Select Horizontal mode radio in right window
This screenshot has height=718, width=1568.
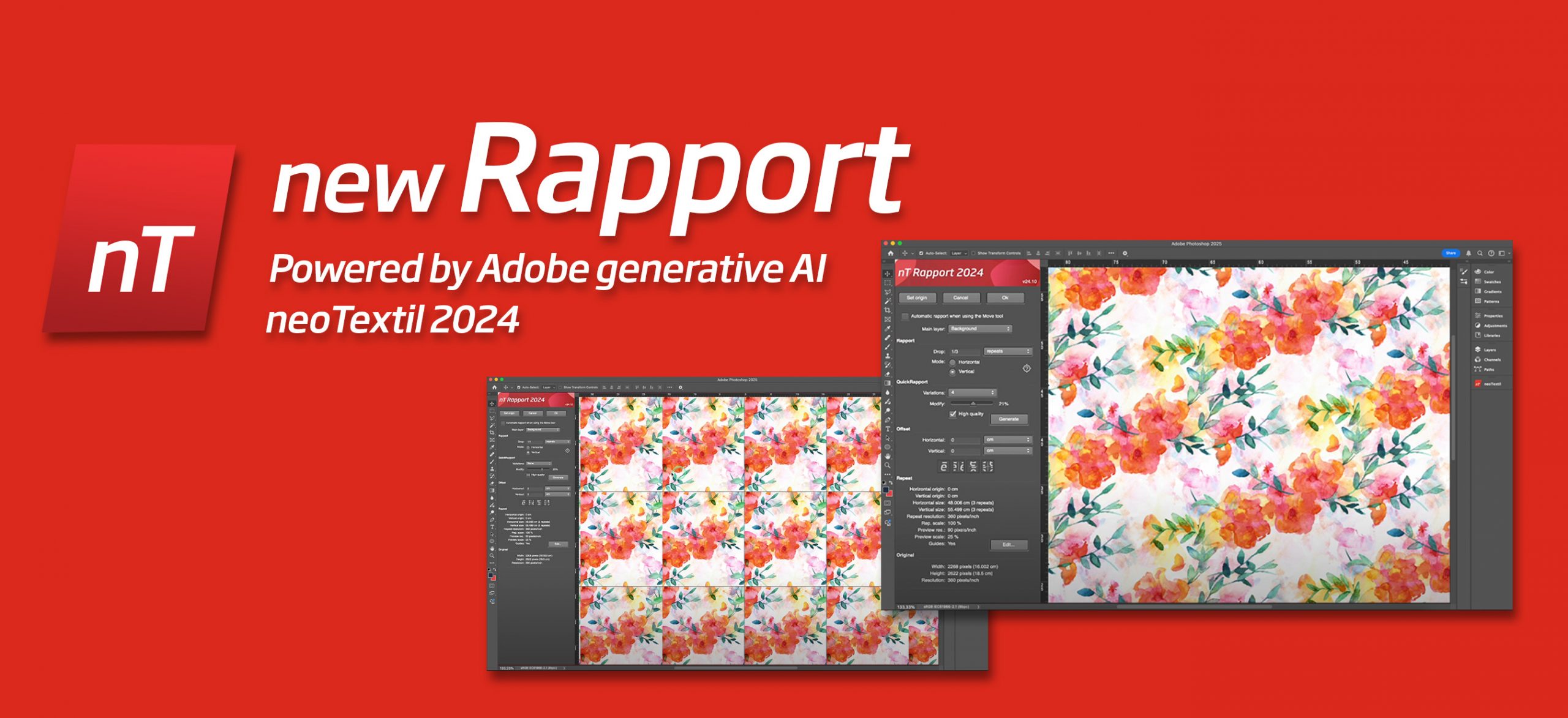(x=952, y=362)
